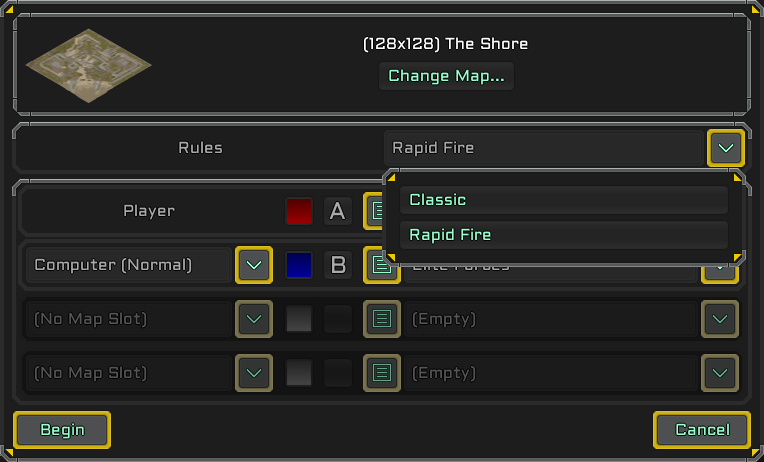Open fourth slot's (No Map Slot) dropdown
Screen dimensions: 764x462
[253, 374]
